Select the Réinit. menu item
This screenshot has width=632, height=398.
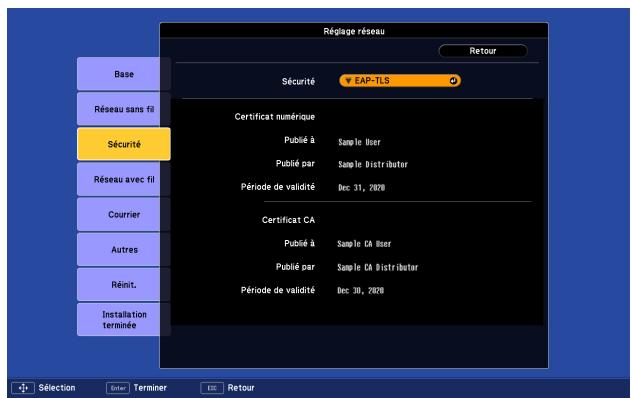point(124,285)
